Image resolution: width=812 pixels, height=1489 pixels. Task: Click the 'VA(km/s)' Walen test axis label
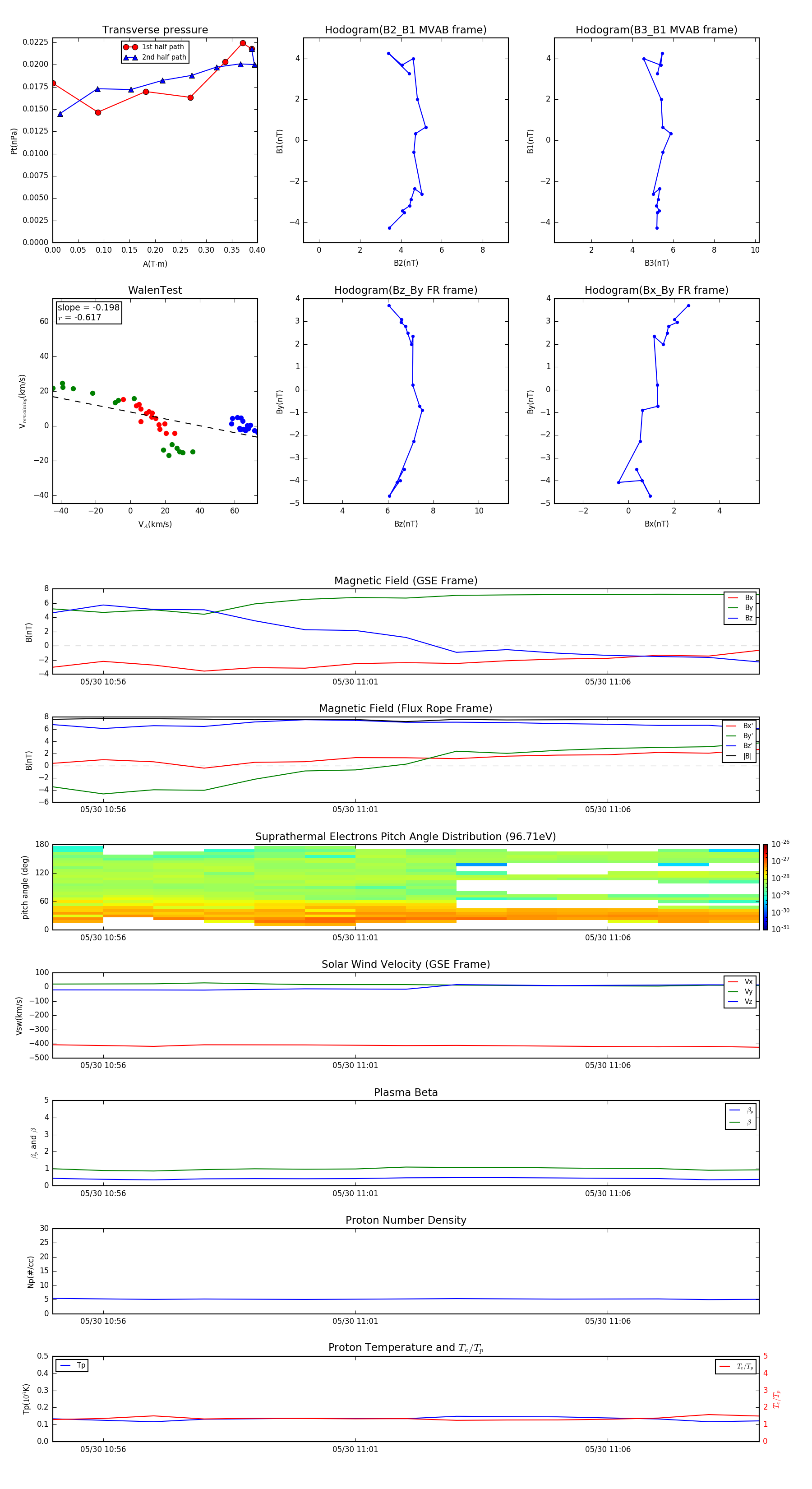155,524
